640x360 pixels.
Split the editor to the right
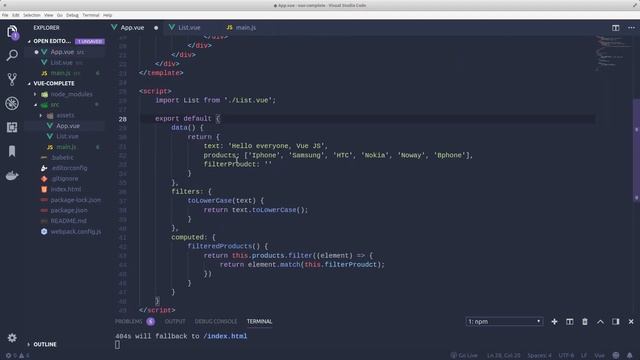(616, 28)
